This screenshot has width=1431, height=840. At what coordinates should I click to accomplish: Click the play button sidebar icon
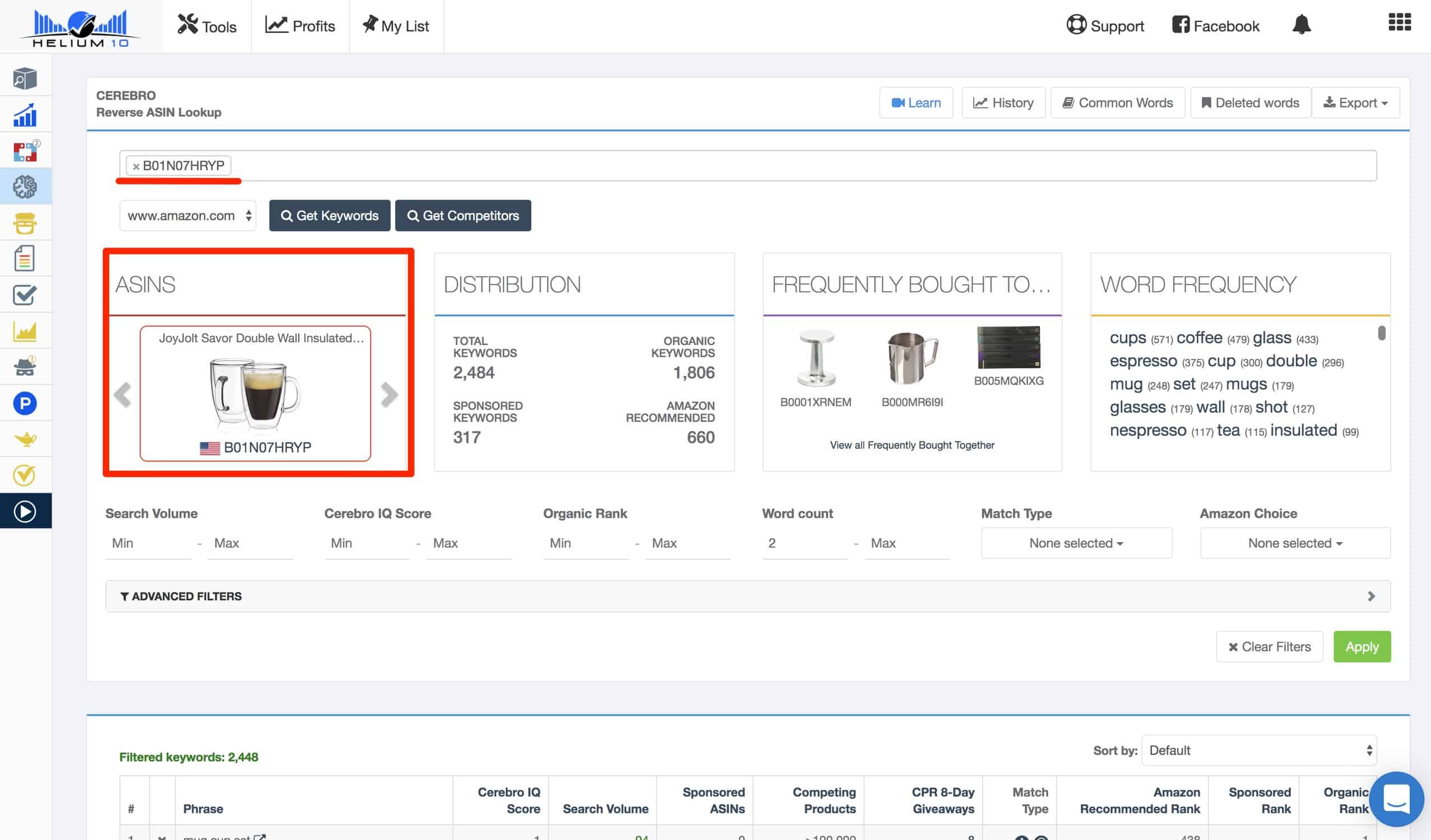[25, 511]
